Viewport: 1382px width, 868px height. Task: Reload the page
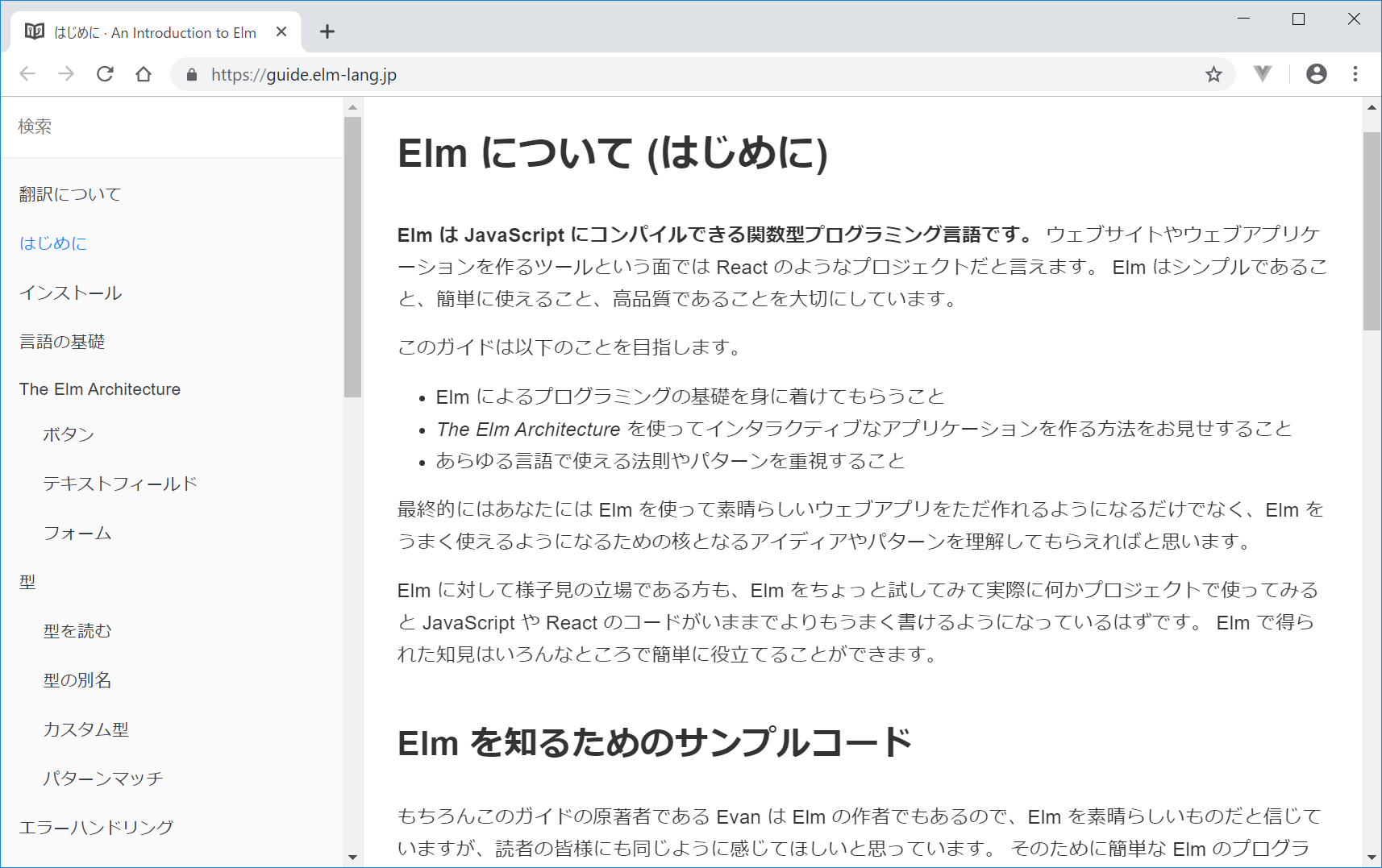pos(105,74)
